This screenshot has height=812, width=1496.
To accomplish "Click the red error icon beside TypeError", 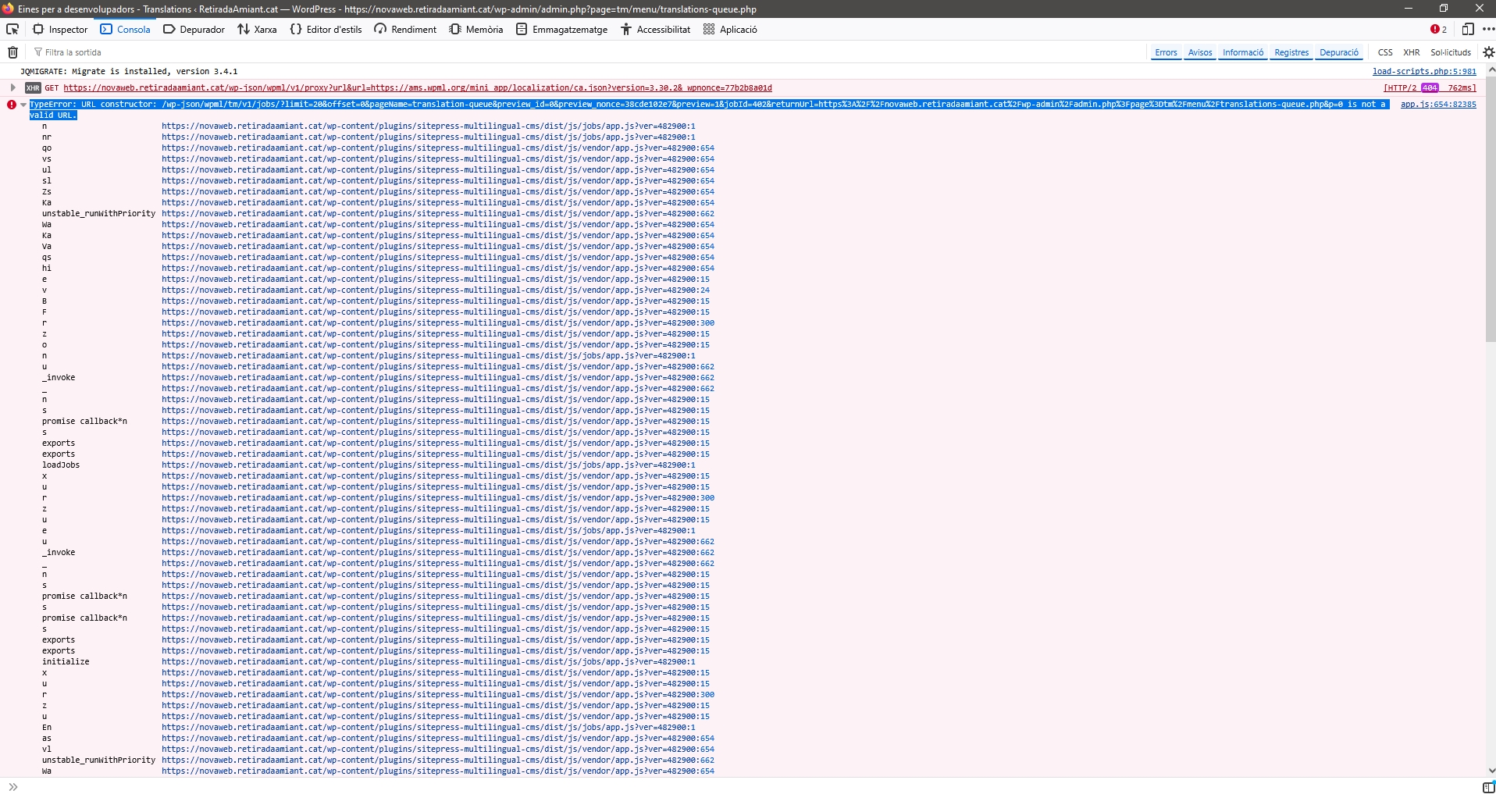I will [12, 105].
